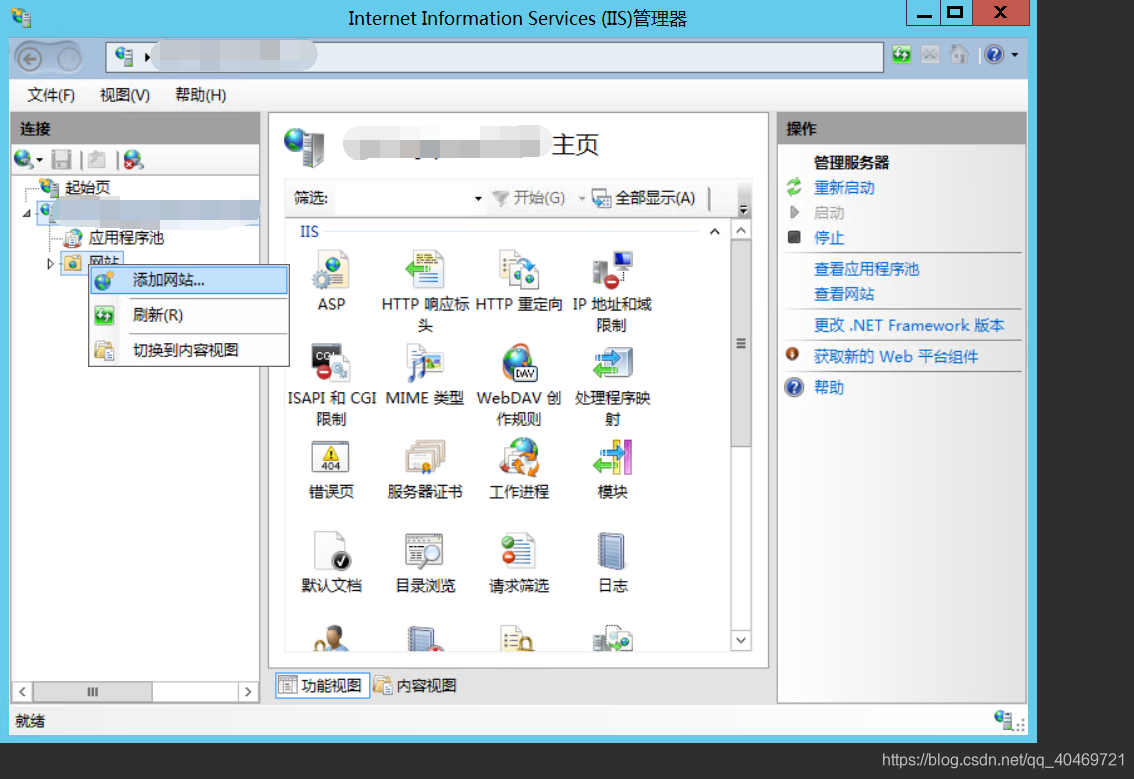Choose 添加网站... from context menu

coord(189,280)
